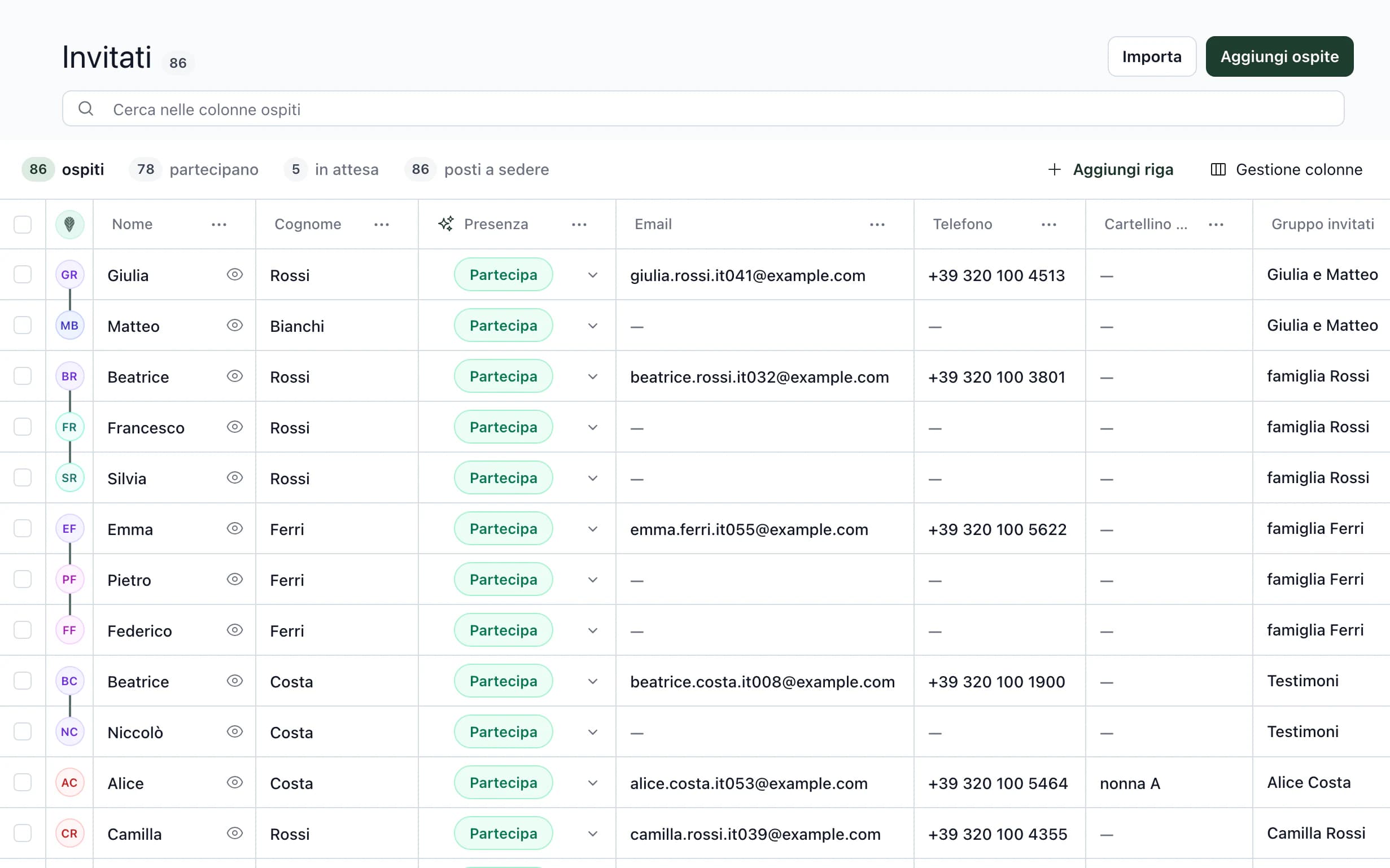Click GR avatar for Giulia Rossi
1390x868 pixels.
[69, 275]
